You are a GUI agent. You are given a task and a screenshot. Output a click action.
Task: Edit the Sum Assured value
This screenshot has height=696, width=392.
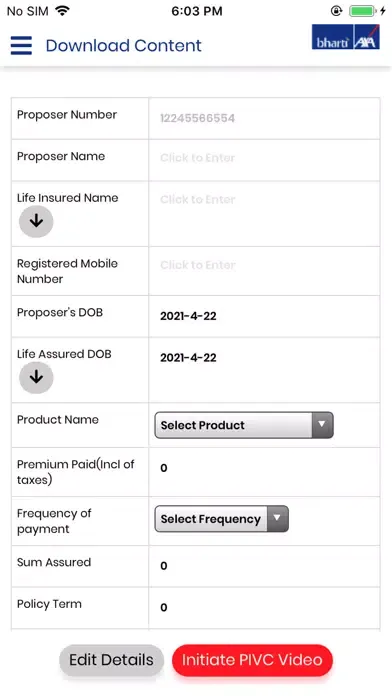click(164, 566)
